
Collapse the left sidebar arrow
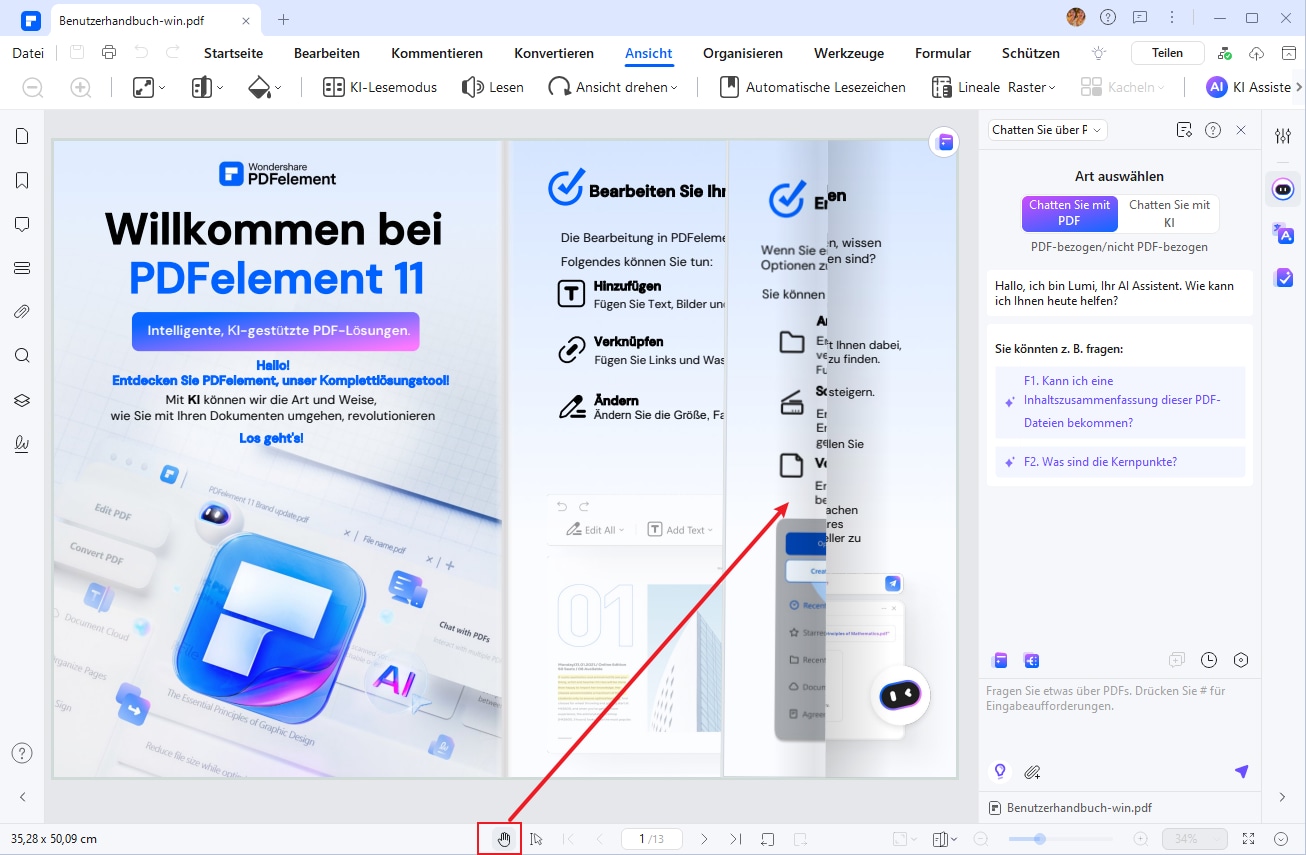tap(22, 797)
